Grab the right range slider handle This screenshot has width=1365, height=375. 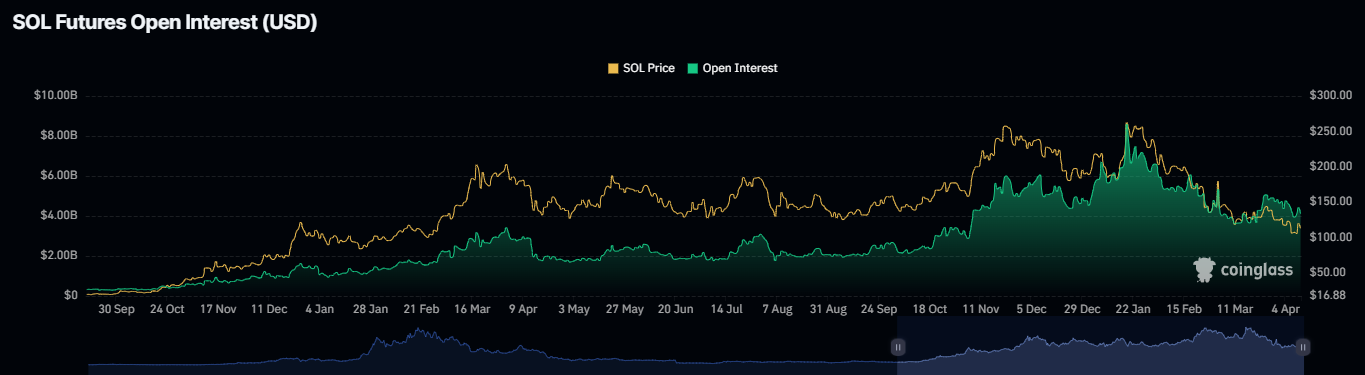point(1303,347)
